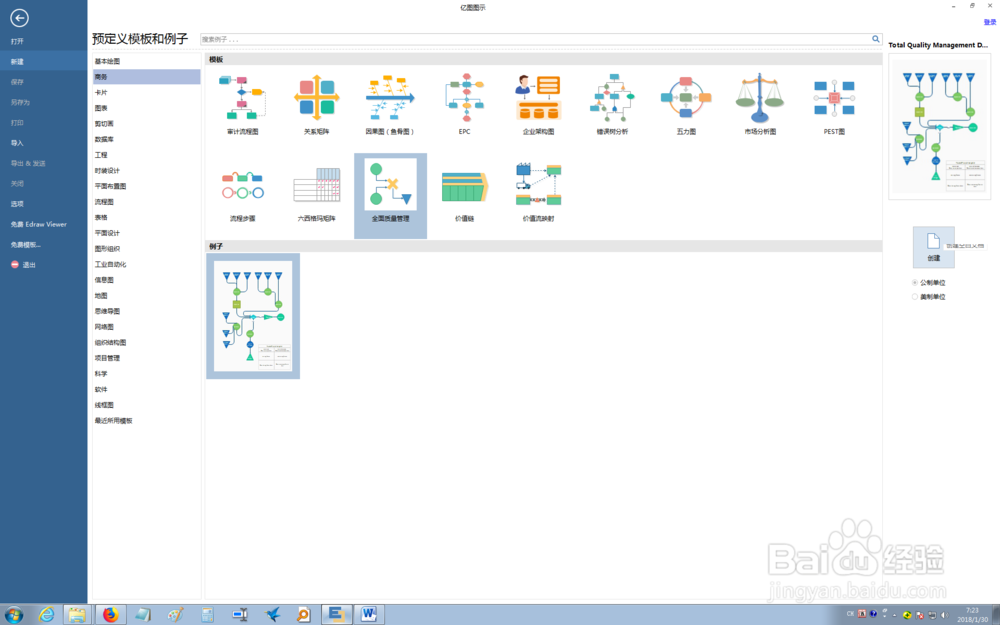Image resolution: width=1000 pixels, height=625 pixels.
Task: Open the Paint palette taskbar icon
Action: [x=175, y=615]
